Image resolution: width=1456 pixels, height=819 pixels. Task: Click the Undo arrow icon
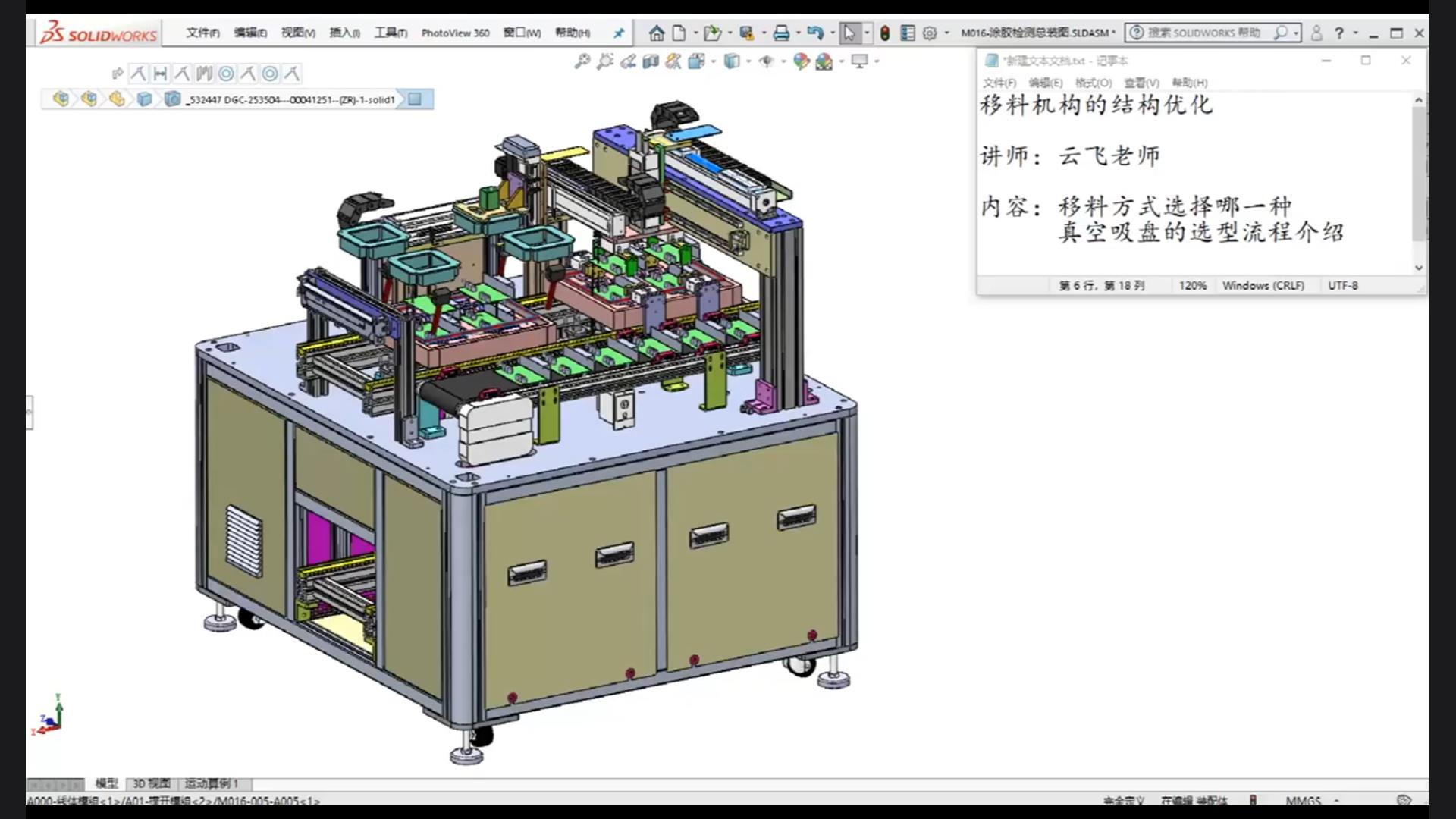815,33
